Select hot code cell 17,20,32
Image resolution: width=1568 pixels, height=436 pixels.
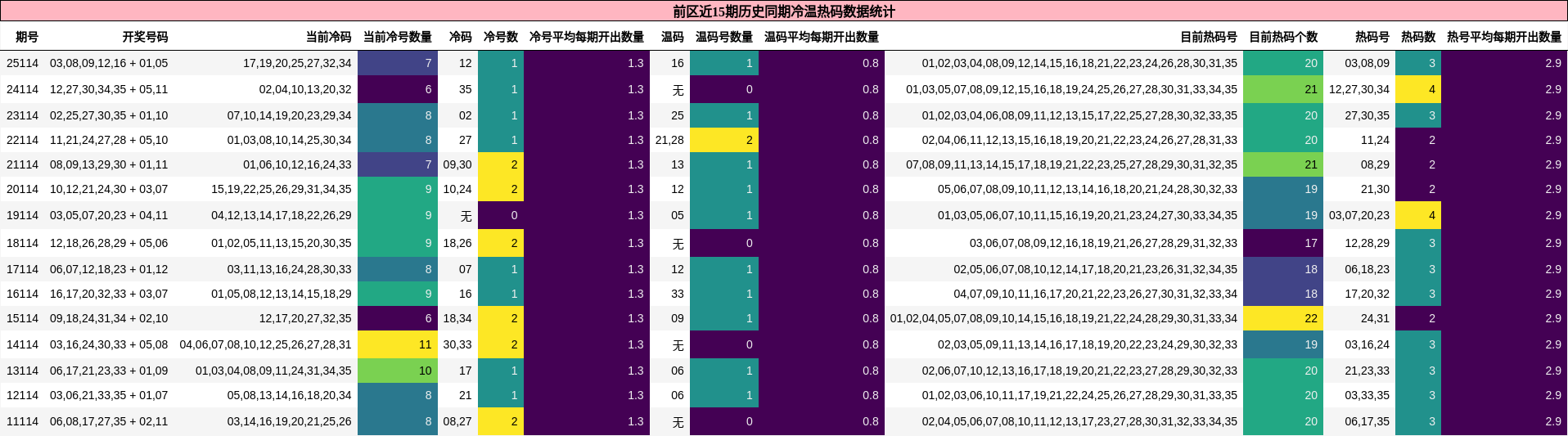(x=1367, y=294)
